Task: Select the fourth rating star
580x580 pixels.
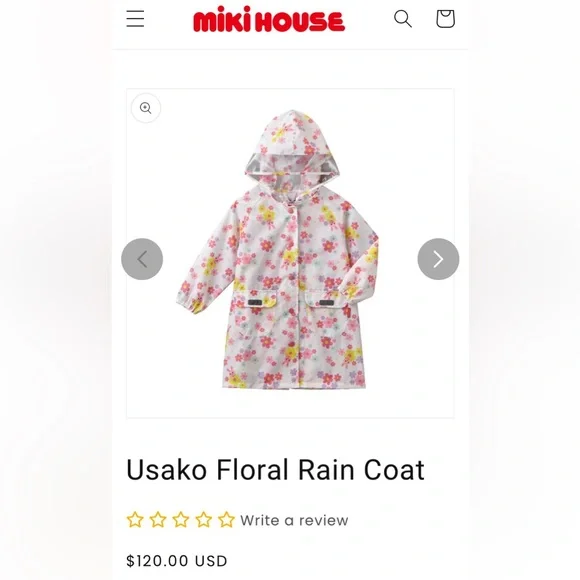Action: [x=204, y=520]
